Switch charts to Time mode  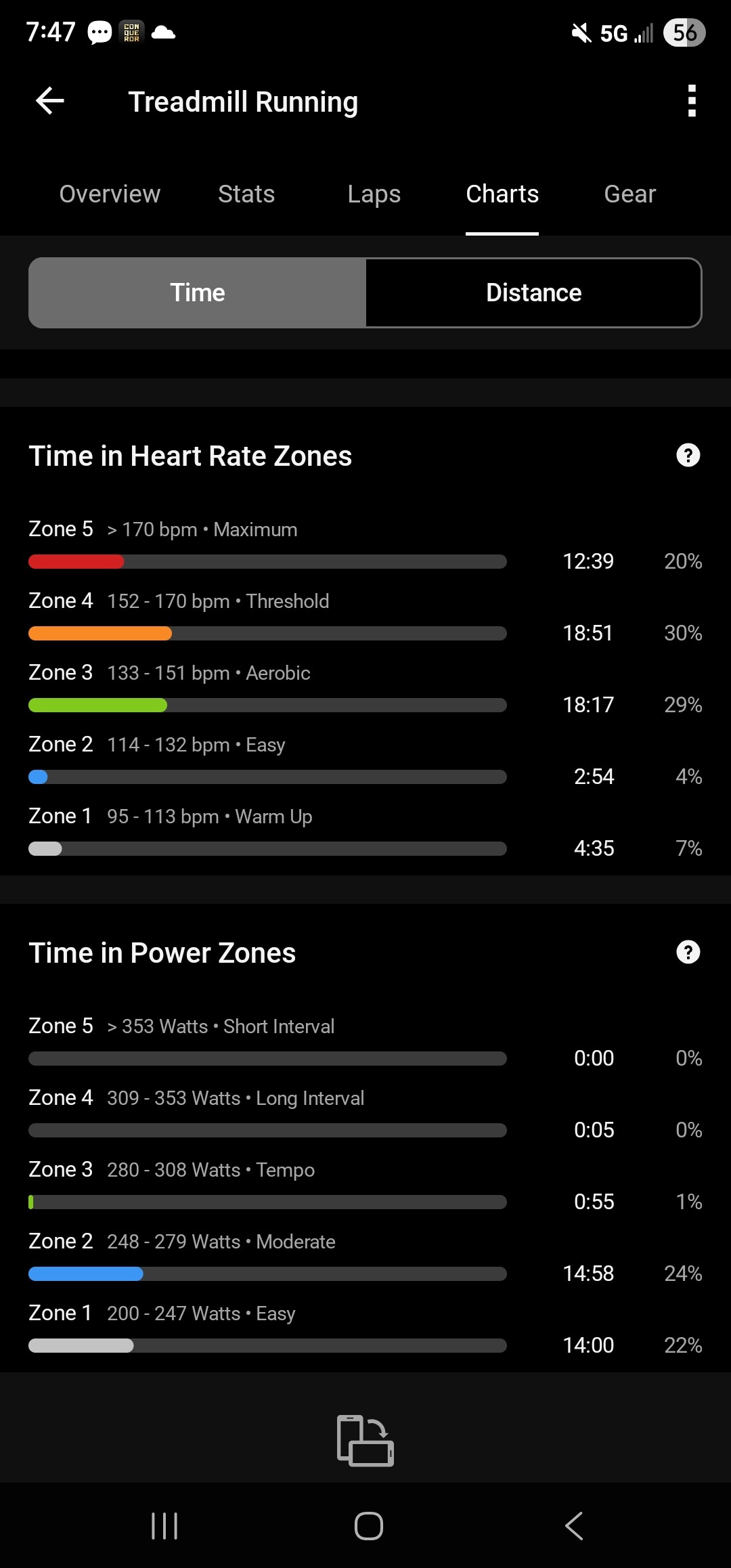coord(198,293)
